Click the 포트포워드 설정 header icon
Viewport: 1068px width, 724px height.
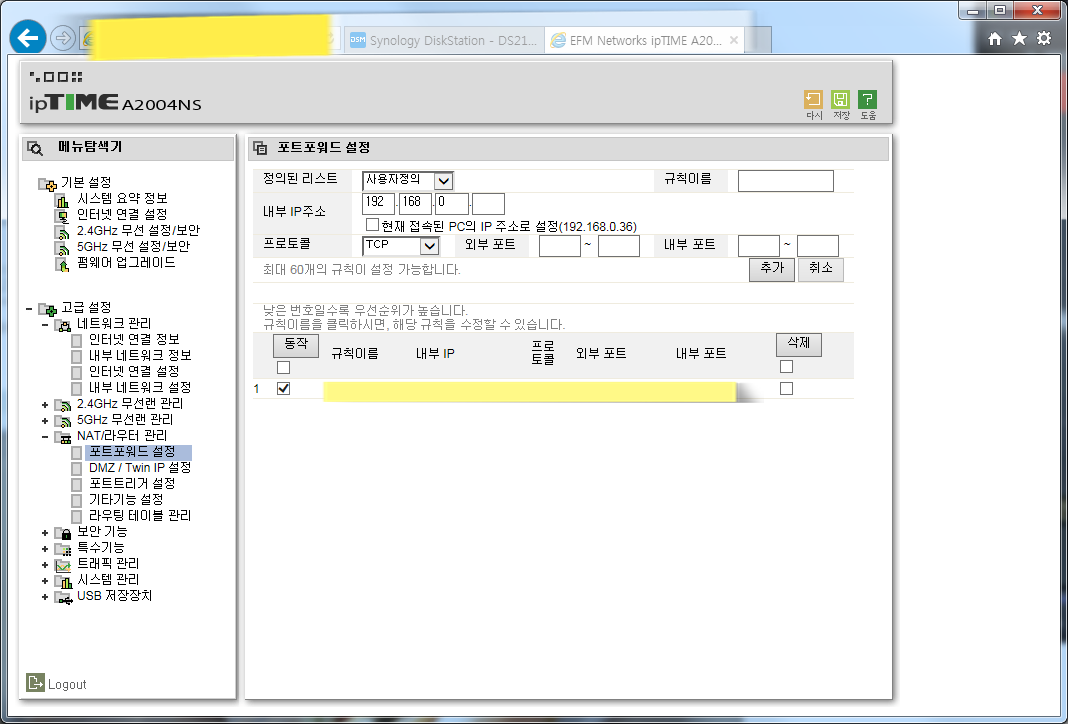tap(261, 148)
